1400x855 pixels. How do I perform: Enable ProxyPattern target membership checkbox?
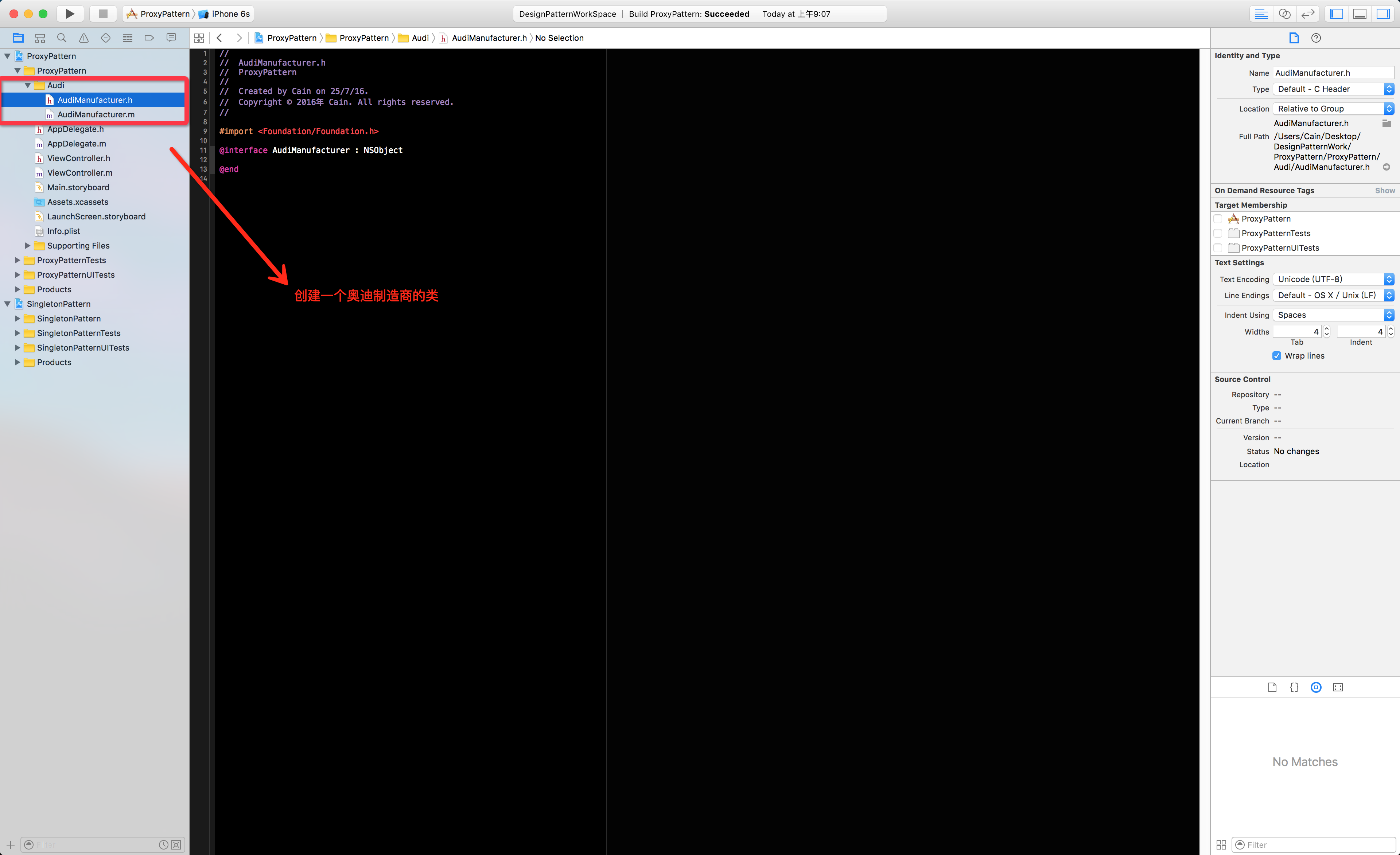(1218, 219)
